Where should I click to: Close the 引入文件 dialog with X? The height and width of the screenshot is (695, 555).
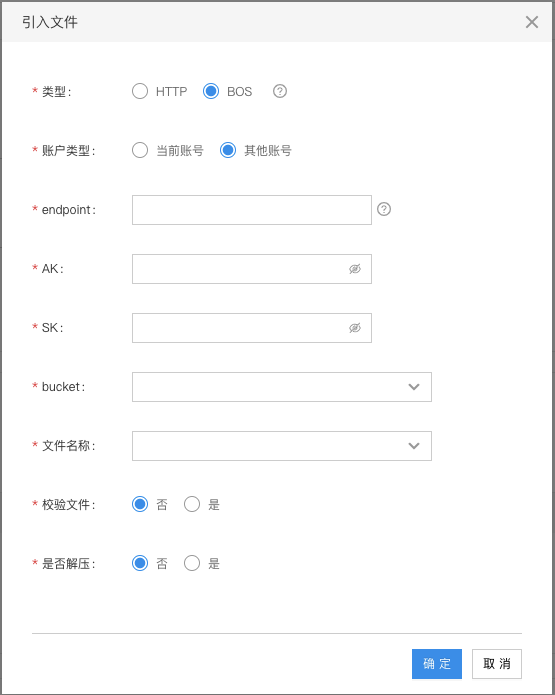532,22
